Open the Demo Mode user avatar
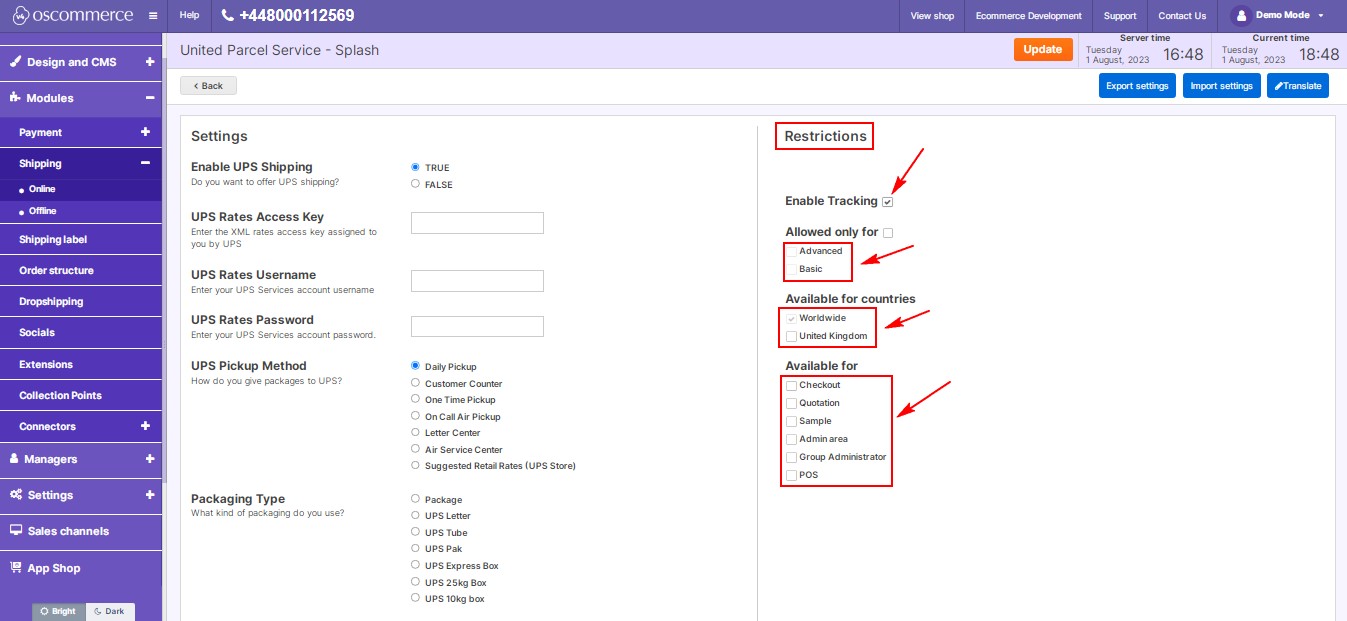The width and height of the screenshot is (1347, 621). (x=1241, y=15)
